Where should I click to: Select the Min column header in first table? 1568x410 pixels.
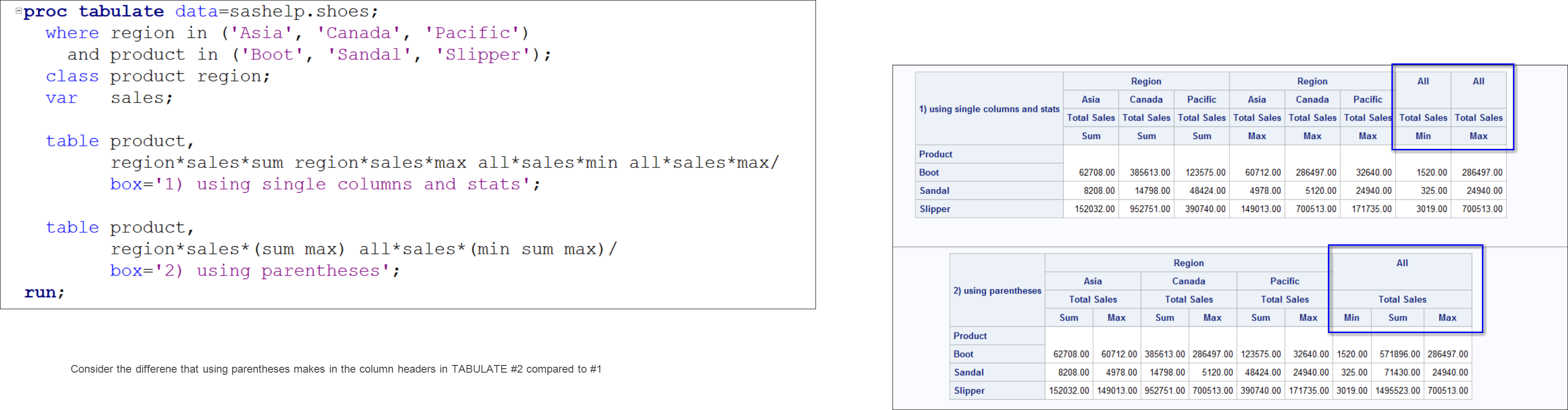(x=1423, y=136)
